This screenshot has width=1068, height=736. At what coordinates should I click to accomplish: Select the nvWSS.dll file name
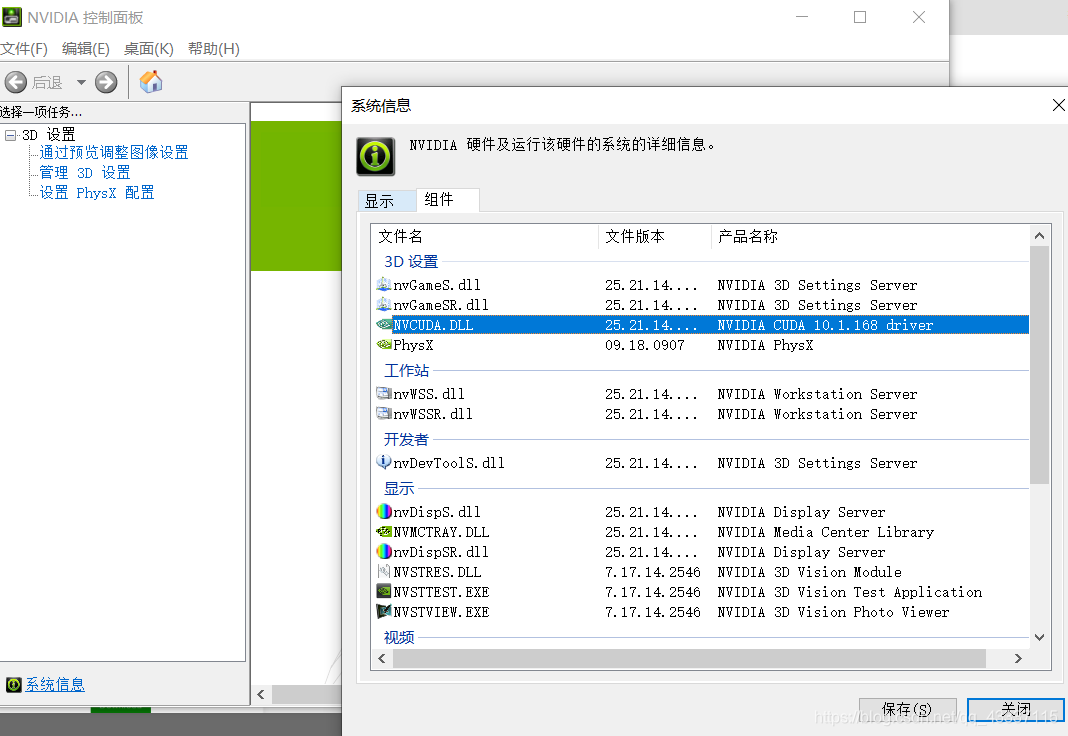[x=429, y=394]
